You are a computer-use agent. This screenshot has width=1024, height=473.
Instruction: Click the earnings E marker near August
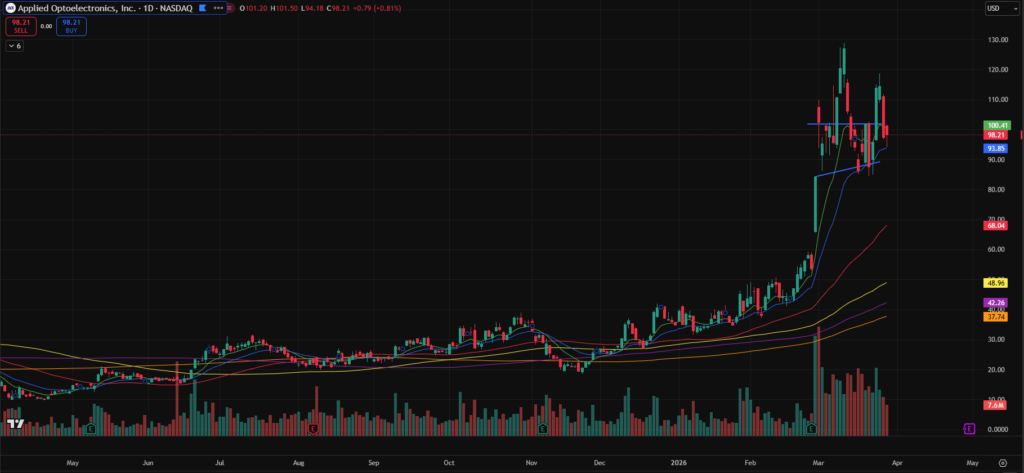[x=313, y=428]
